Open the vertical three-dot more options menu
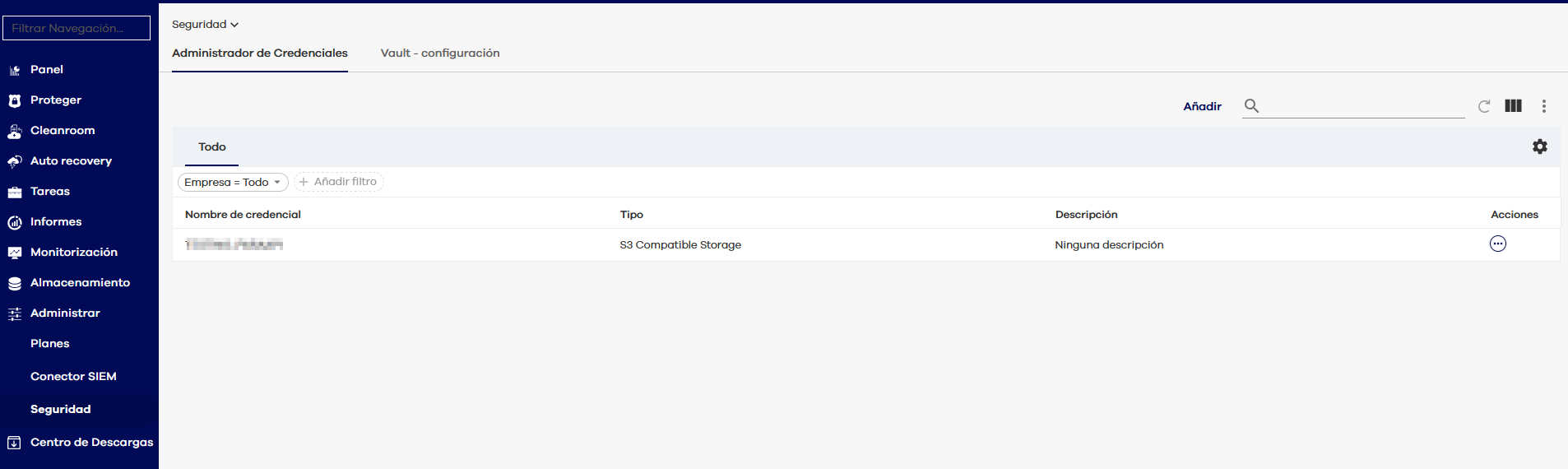This screenshot has height=469, width=1568. tap(1543, 106)
